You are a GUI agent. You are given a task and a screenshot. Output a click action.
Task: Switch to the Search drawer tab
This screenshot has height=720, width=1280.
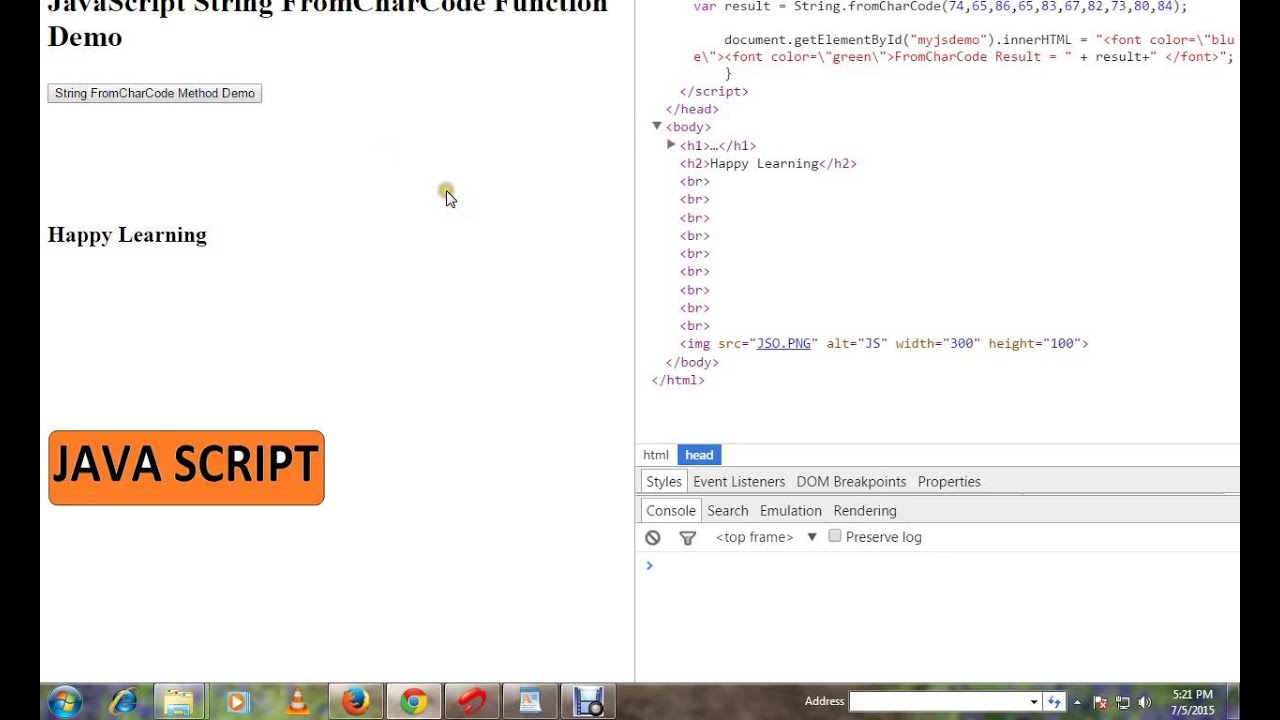pyautogui.click(x=727, y=510)
